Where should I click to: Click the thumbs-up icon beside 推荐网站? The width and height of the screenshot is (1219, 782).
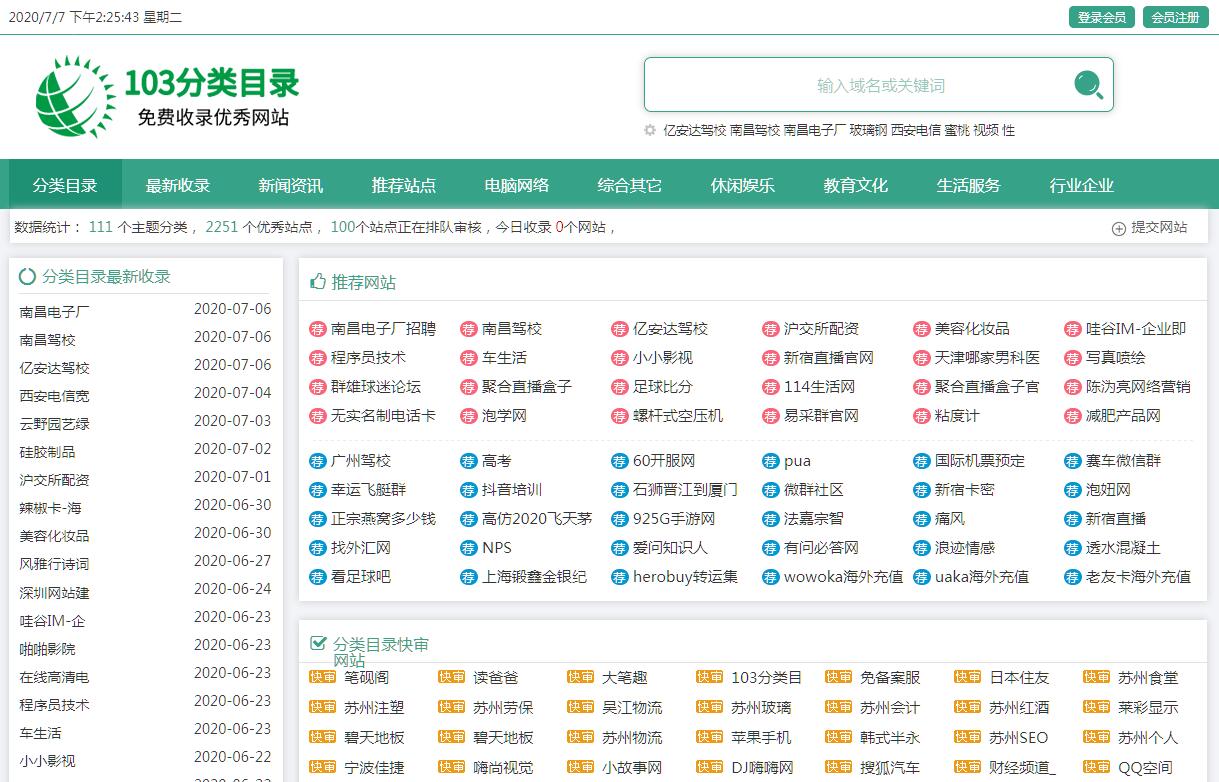coord(318,282)
